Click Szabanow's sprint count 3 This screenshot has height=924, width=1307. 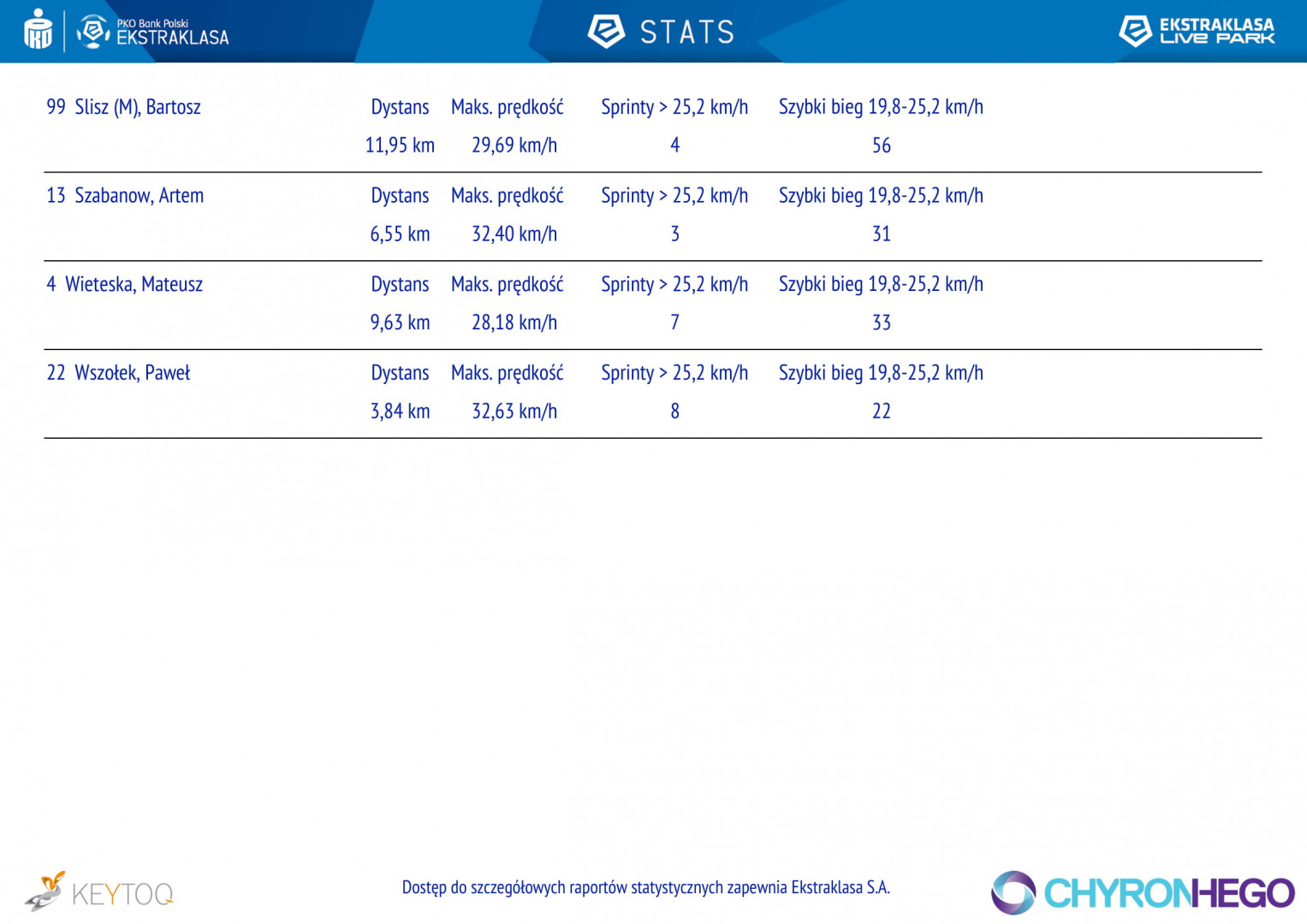pos(675,234)
